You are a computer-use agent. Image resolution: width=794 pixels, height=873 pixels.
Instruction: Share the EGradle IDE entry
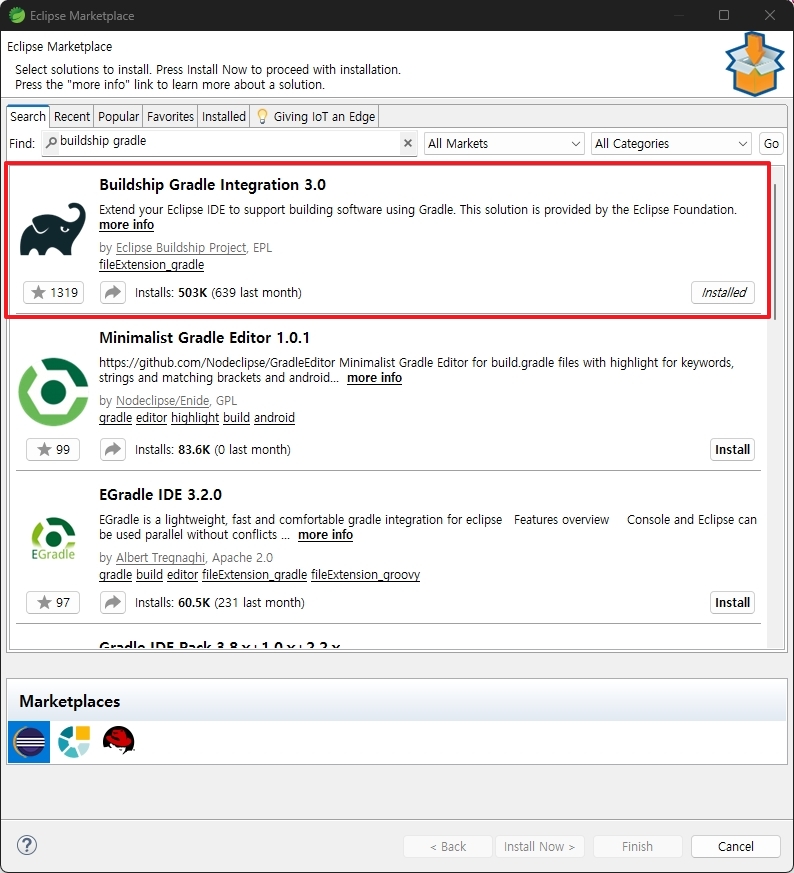coord(113,602)
